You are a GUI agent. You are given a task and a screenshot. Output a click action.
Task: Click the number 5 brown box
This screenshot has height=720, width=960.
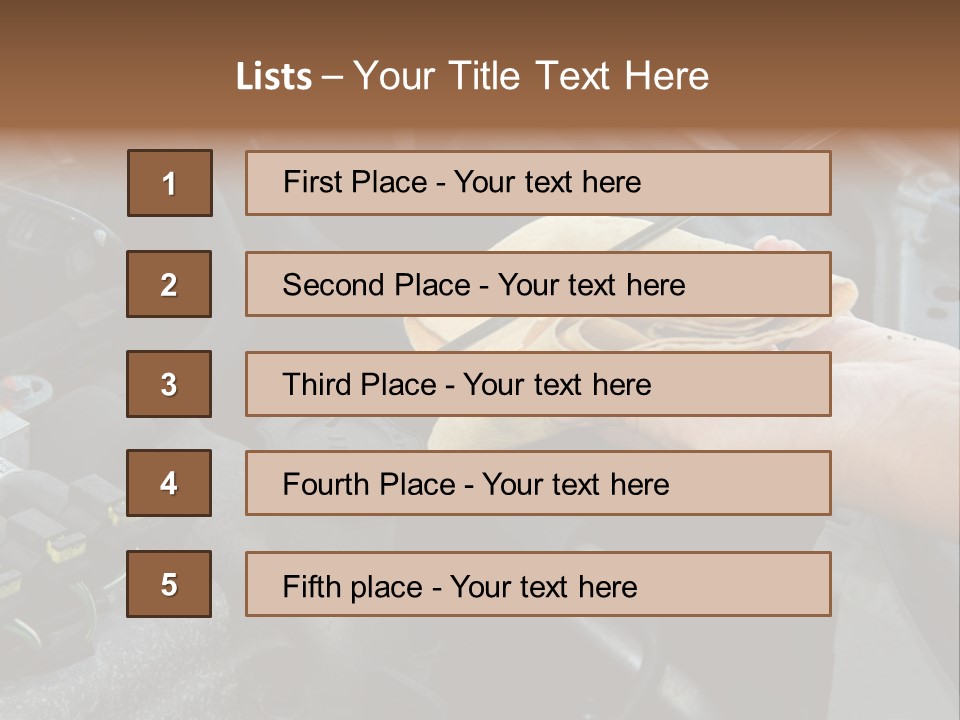click(169, 584)
